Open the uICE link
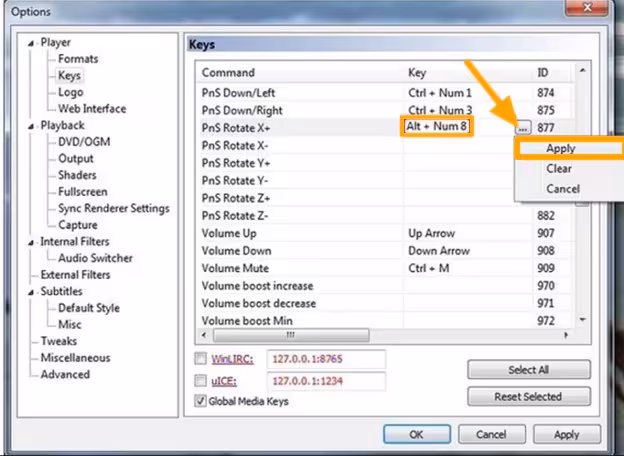 coord(224,381)
